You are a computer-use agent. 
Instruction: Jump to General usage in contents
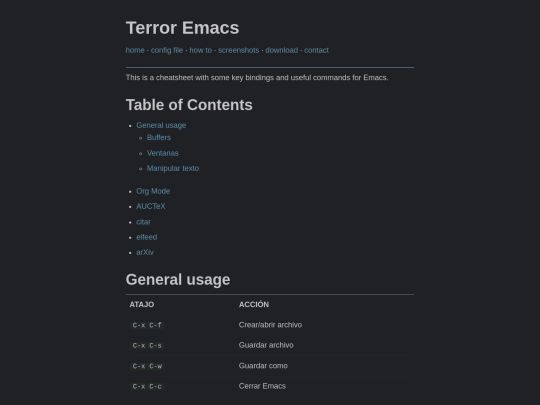(161, 125)
